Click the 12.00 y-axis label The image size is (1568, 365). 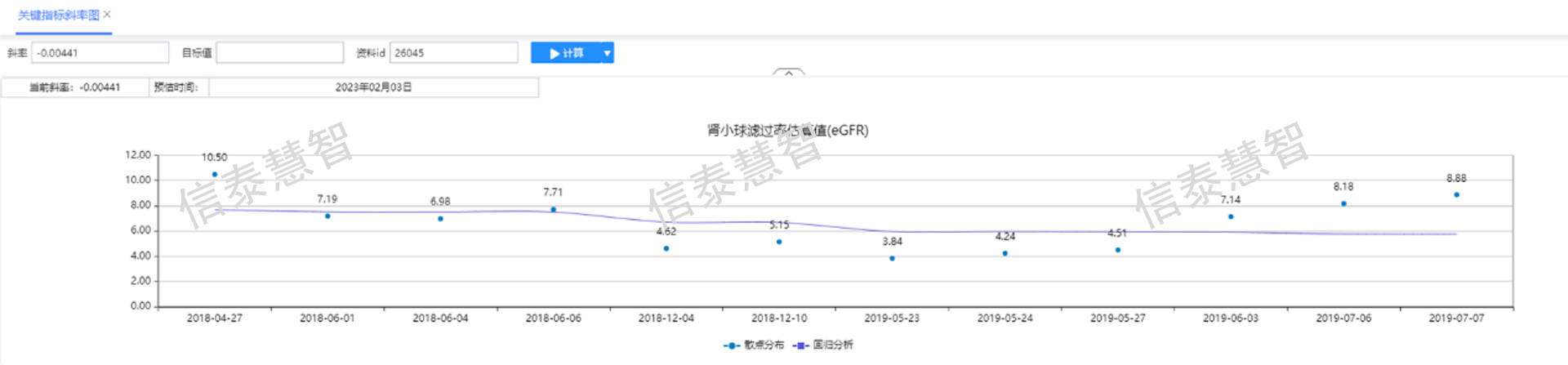138,154
